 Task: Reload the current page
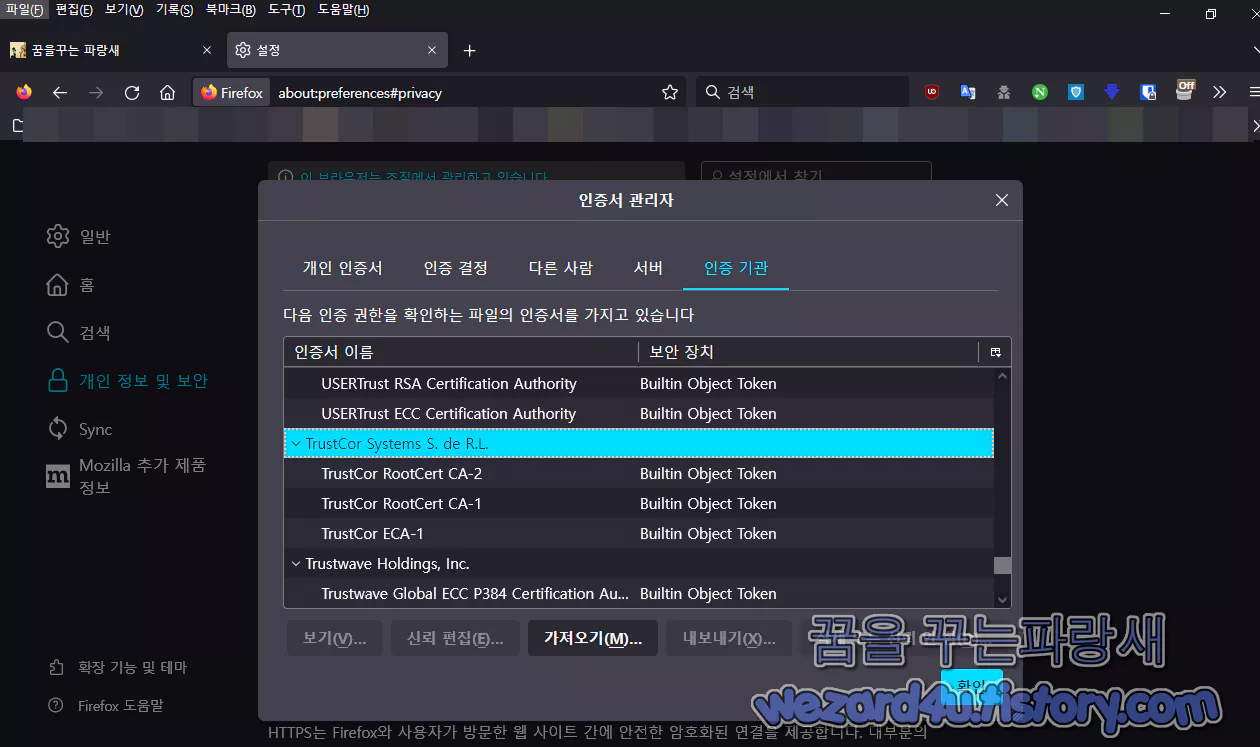pyautogui.click(x=131, y=91)
